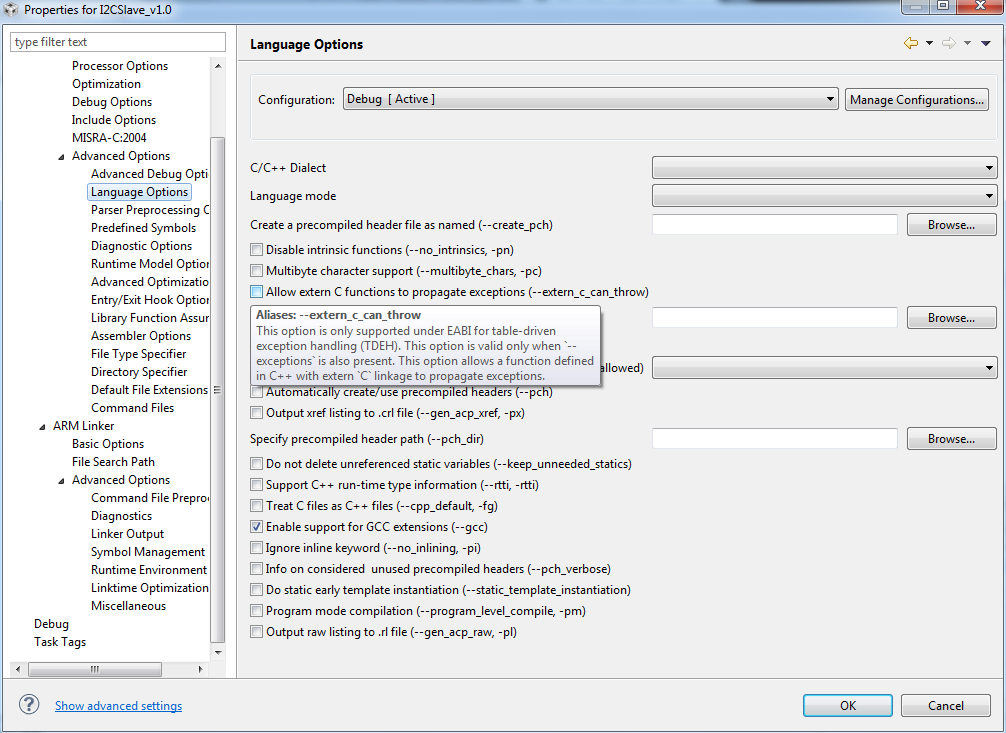Screen dimensions: 1006x733
Task: Open the view menu triangle icon
Action: [986, 43]
